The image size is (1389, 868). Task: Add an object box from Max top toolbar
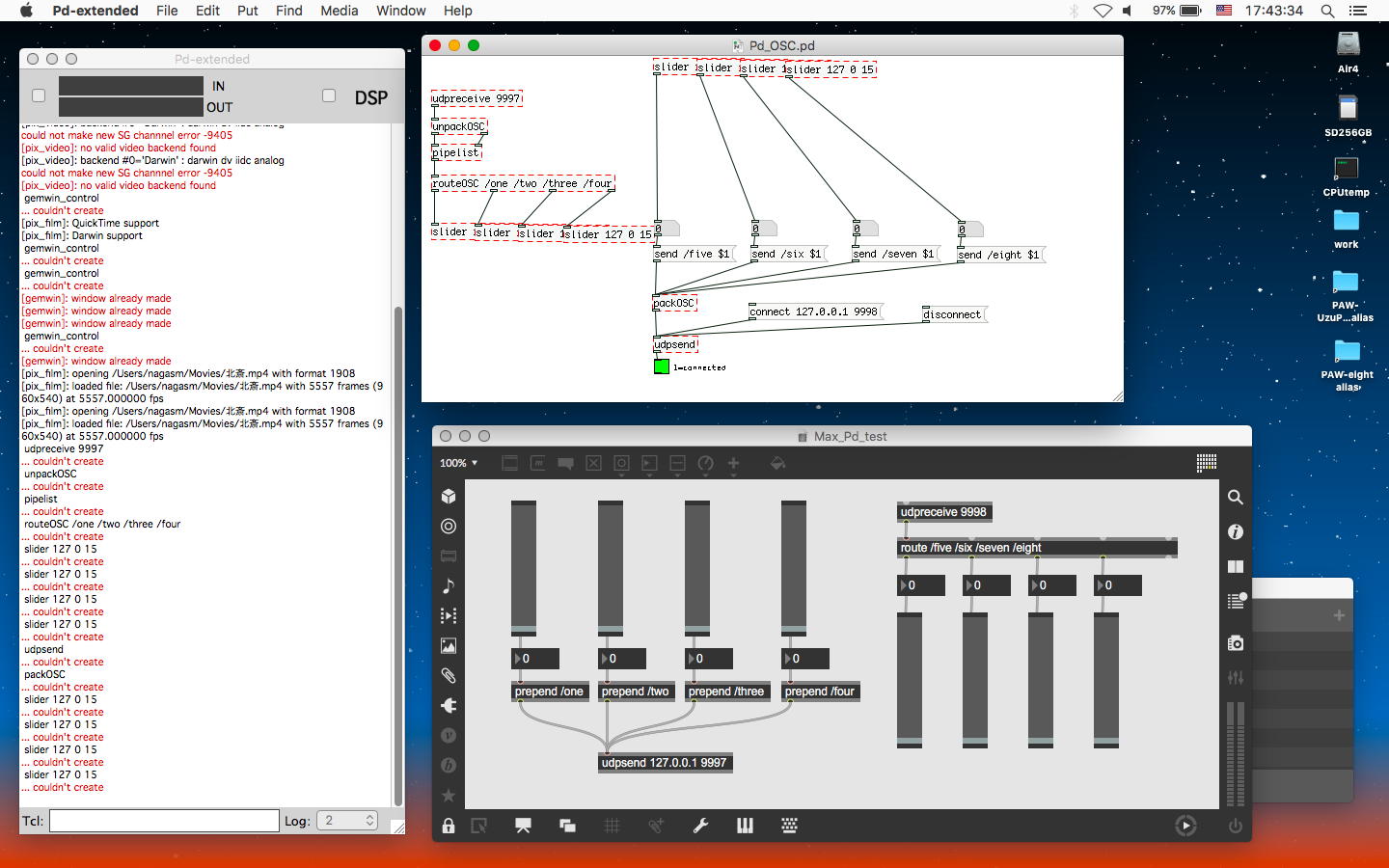pos(509,463)
